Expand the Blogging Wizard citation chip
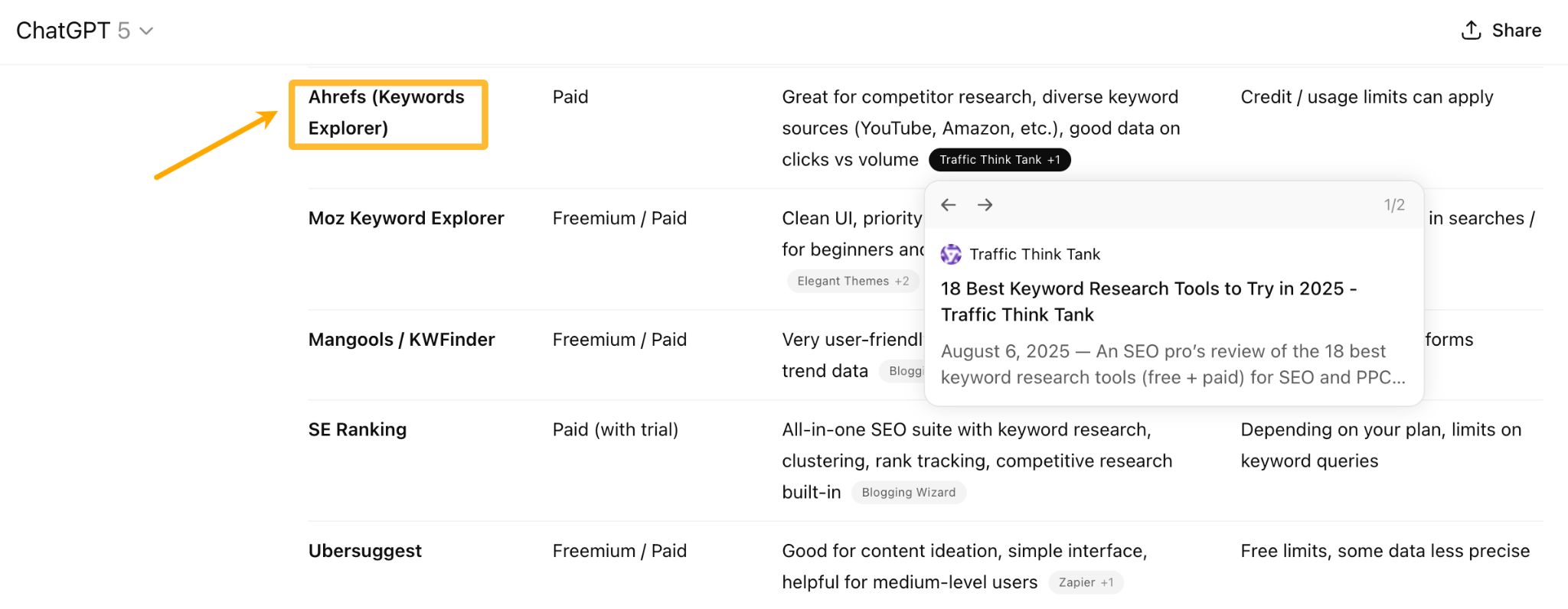Image resolution: width=1568 pixels, height=609 pixels. (x=908, y=492)
